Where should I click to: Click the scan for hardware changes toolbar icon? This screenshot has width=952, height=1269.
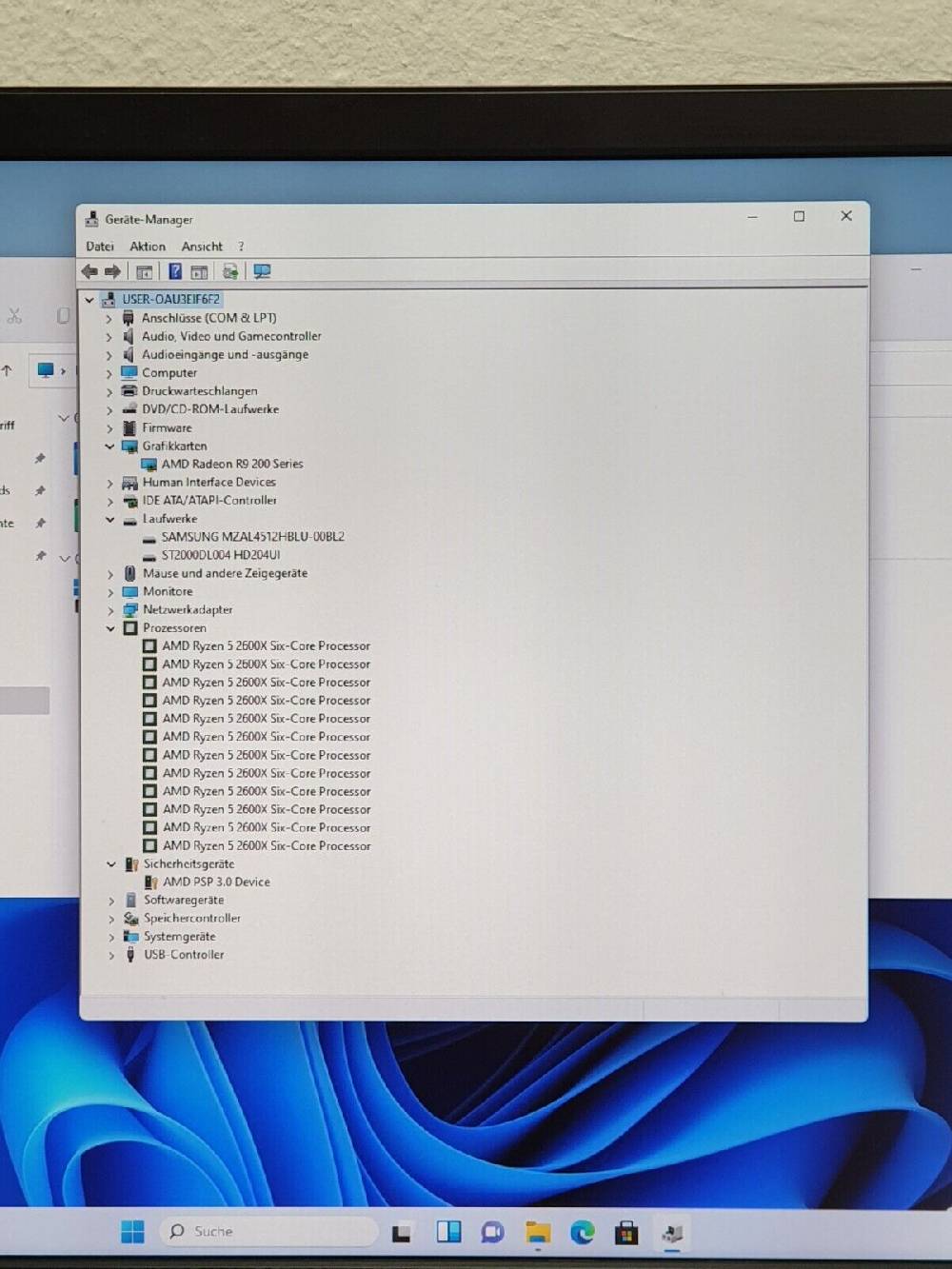tap(230, 271)
